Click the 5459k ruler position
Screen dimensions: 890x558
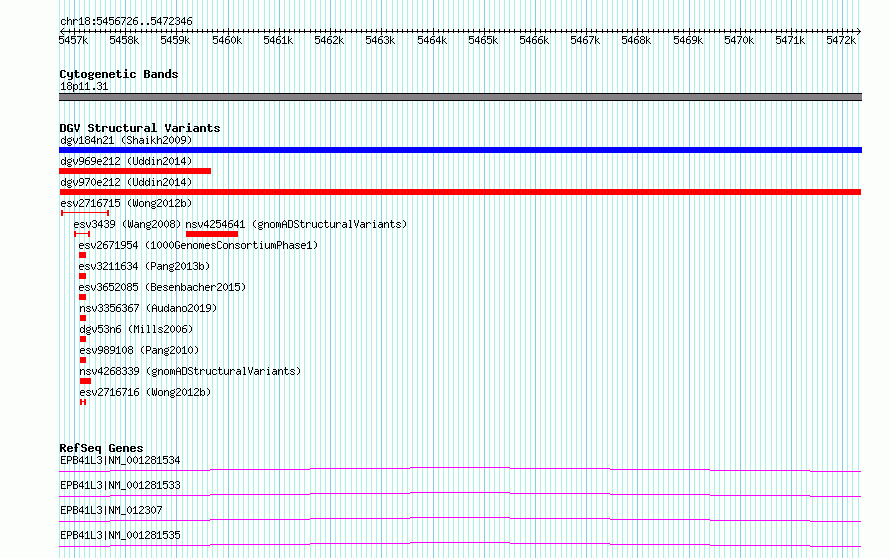[175, 40]
